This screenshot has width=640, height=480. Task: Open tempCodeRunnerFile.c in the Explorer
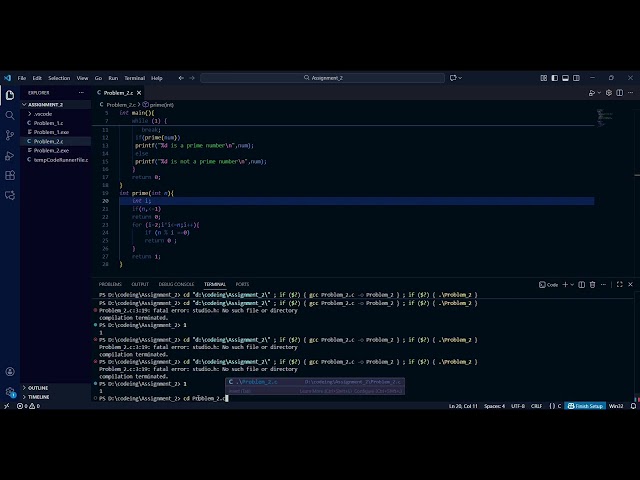pyautogui.click(x=56, y=160)
